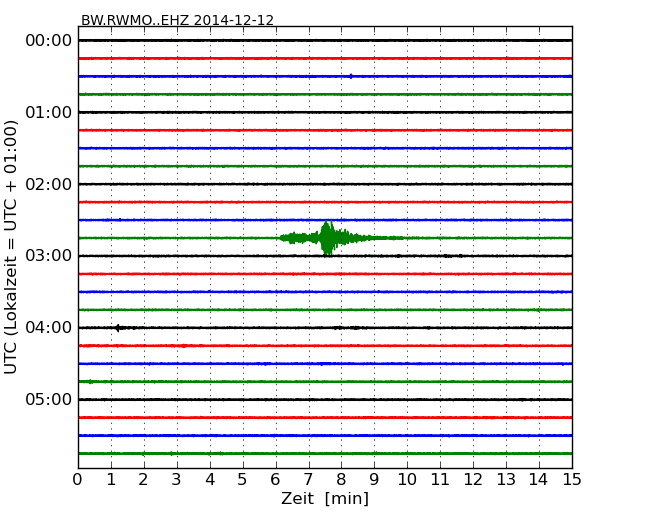Click the x-axis tick label 10

pyautogui.click(x=407, y=480)
